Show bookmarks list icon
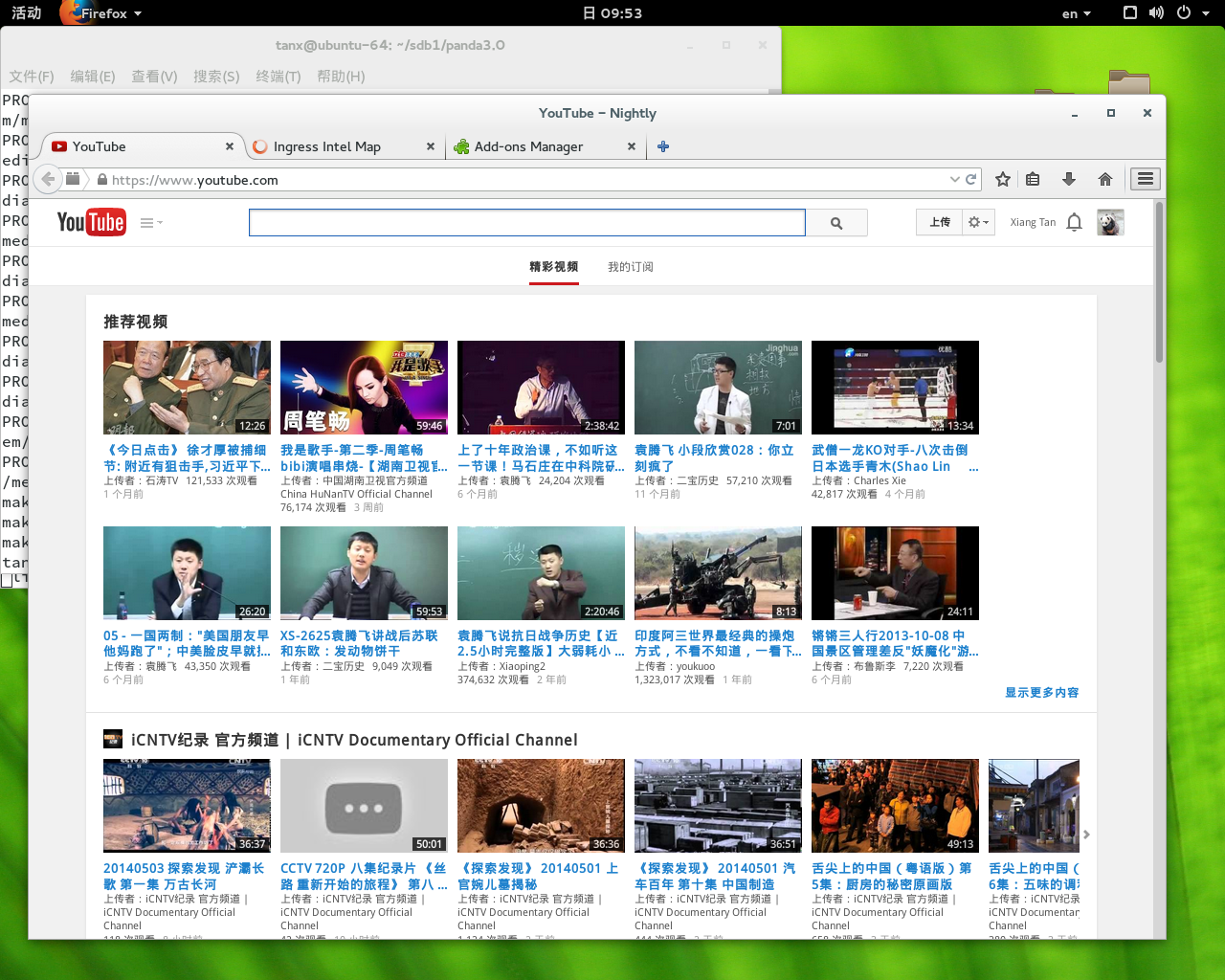 1033,179
